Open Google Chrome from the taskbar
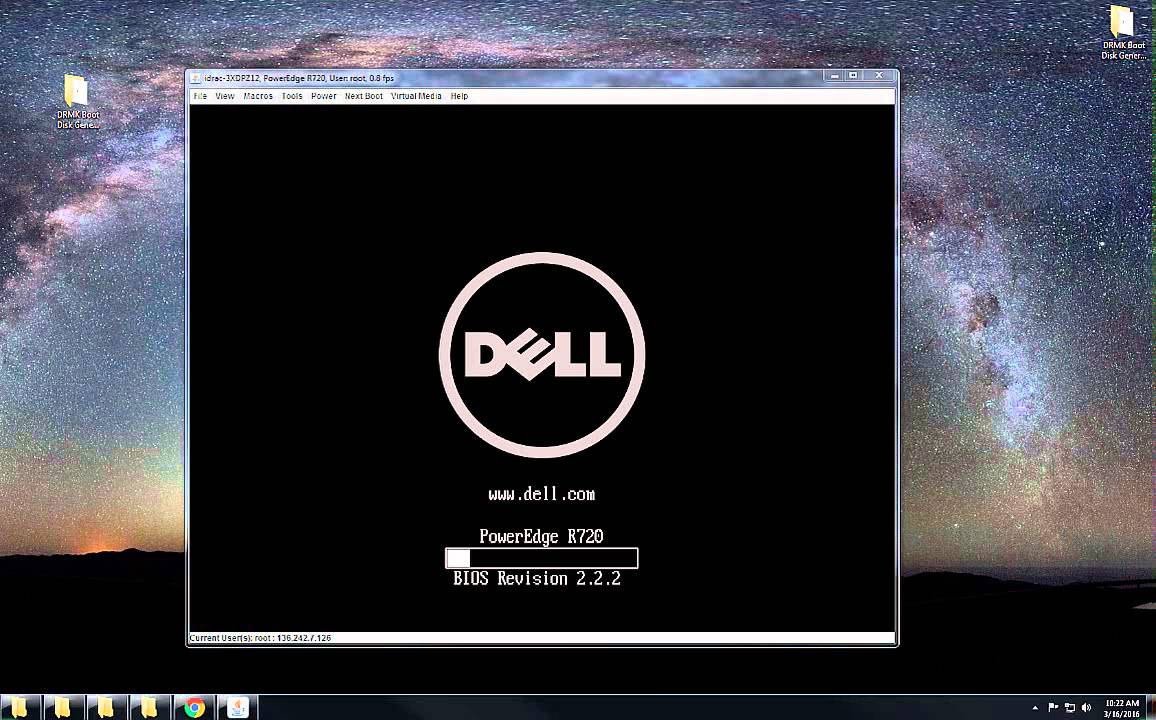This screenshot has width=1156, height=720. click(x=195, y=707)
